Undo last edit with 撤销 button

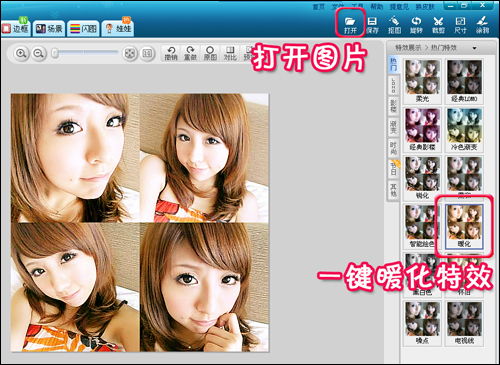[x=171, y=53]
